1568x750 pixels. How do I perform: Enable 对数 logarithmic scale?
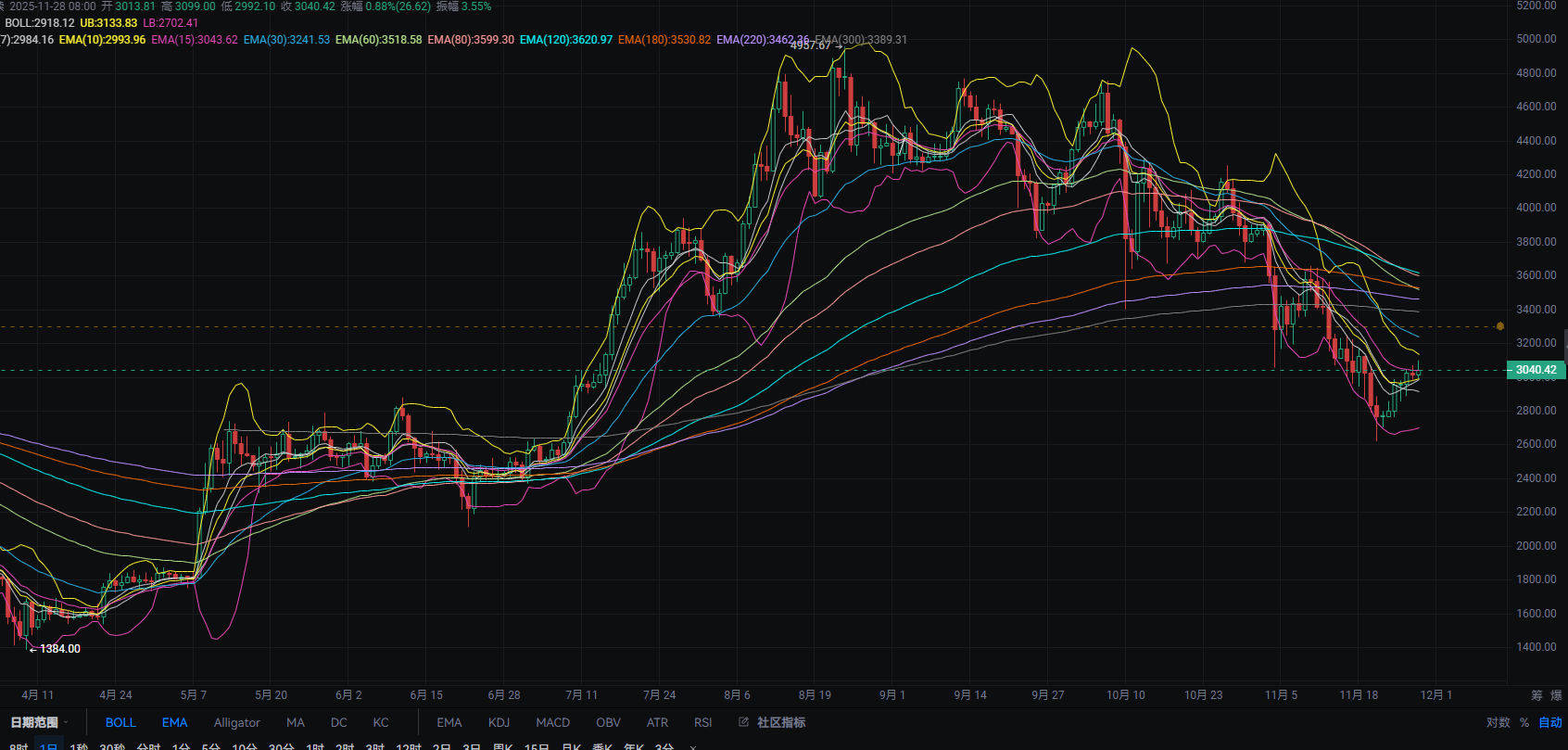1498,722
